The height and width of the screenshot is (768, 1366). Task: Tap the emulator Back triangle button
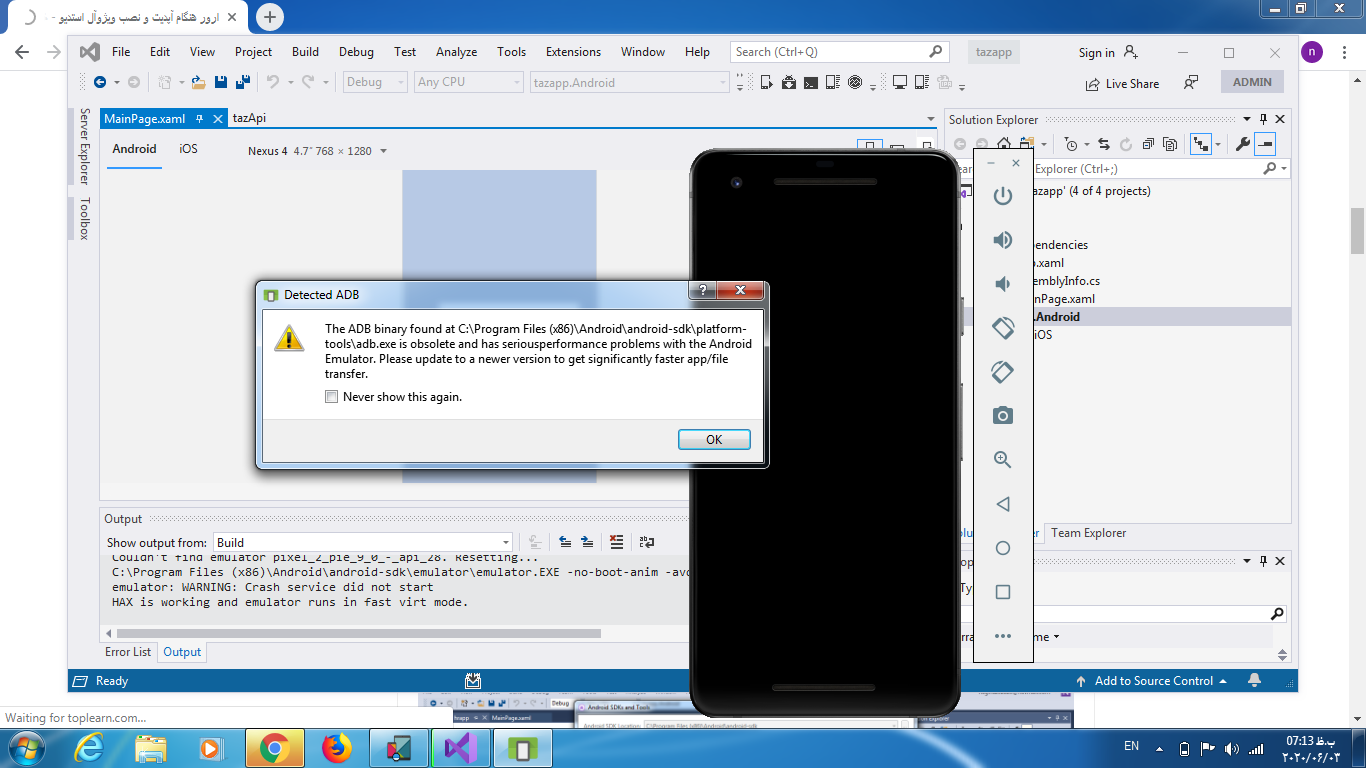coord(1002,504)
